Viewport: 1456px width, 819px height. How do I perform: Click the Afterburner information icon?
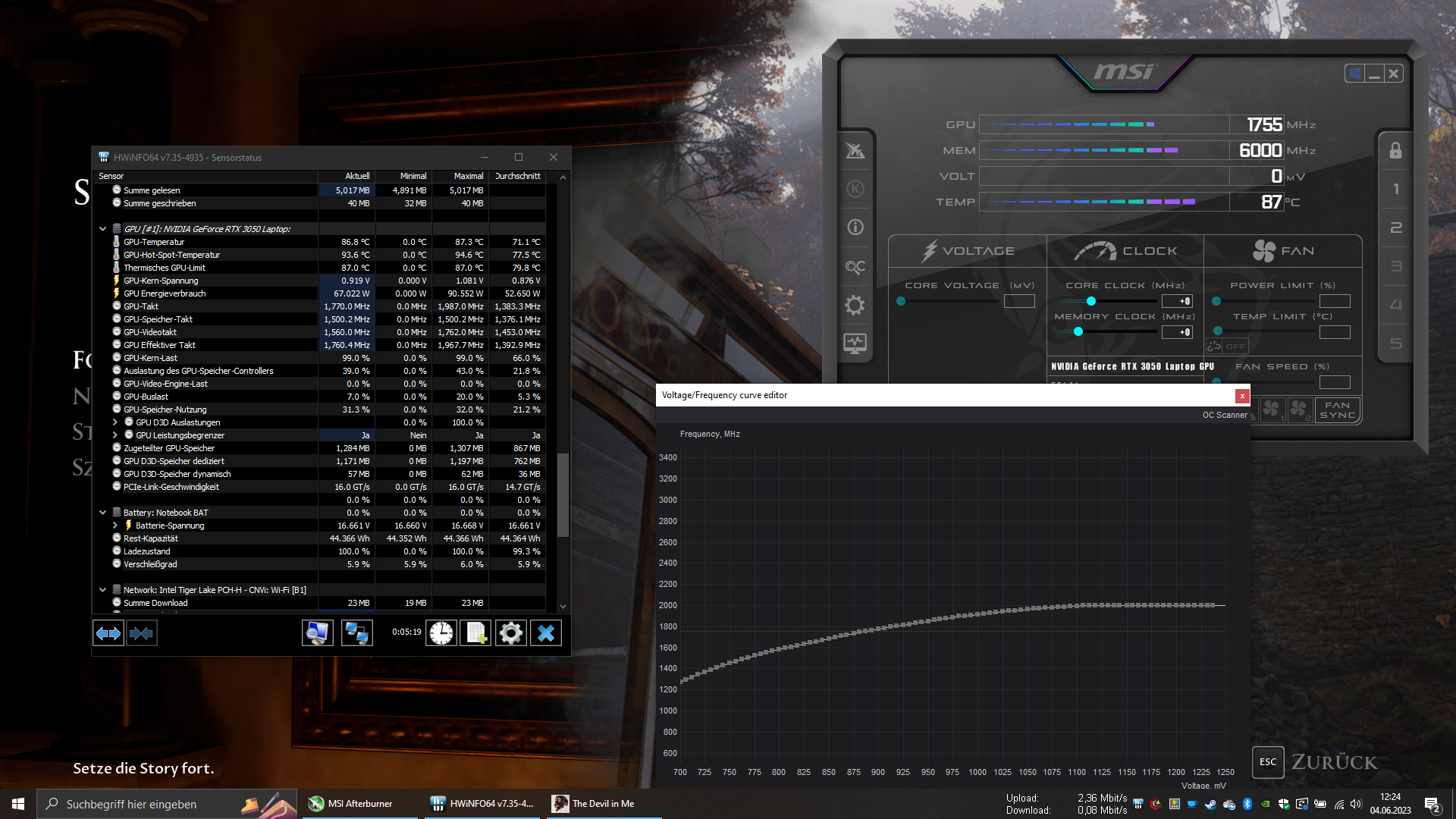pos(855,227)
